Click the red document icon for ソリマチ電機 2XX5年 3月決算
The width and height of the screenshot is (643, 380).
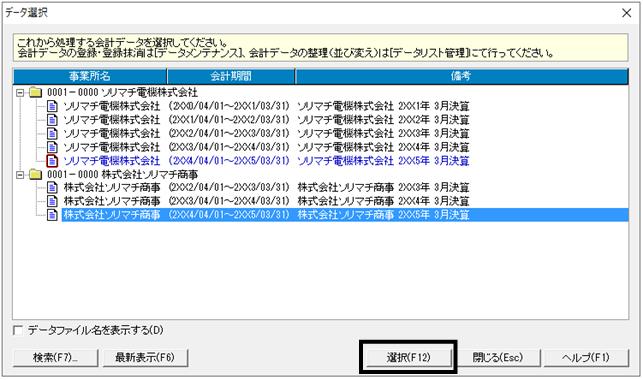click(52, 161)
